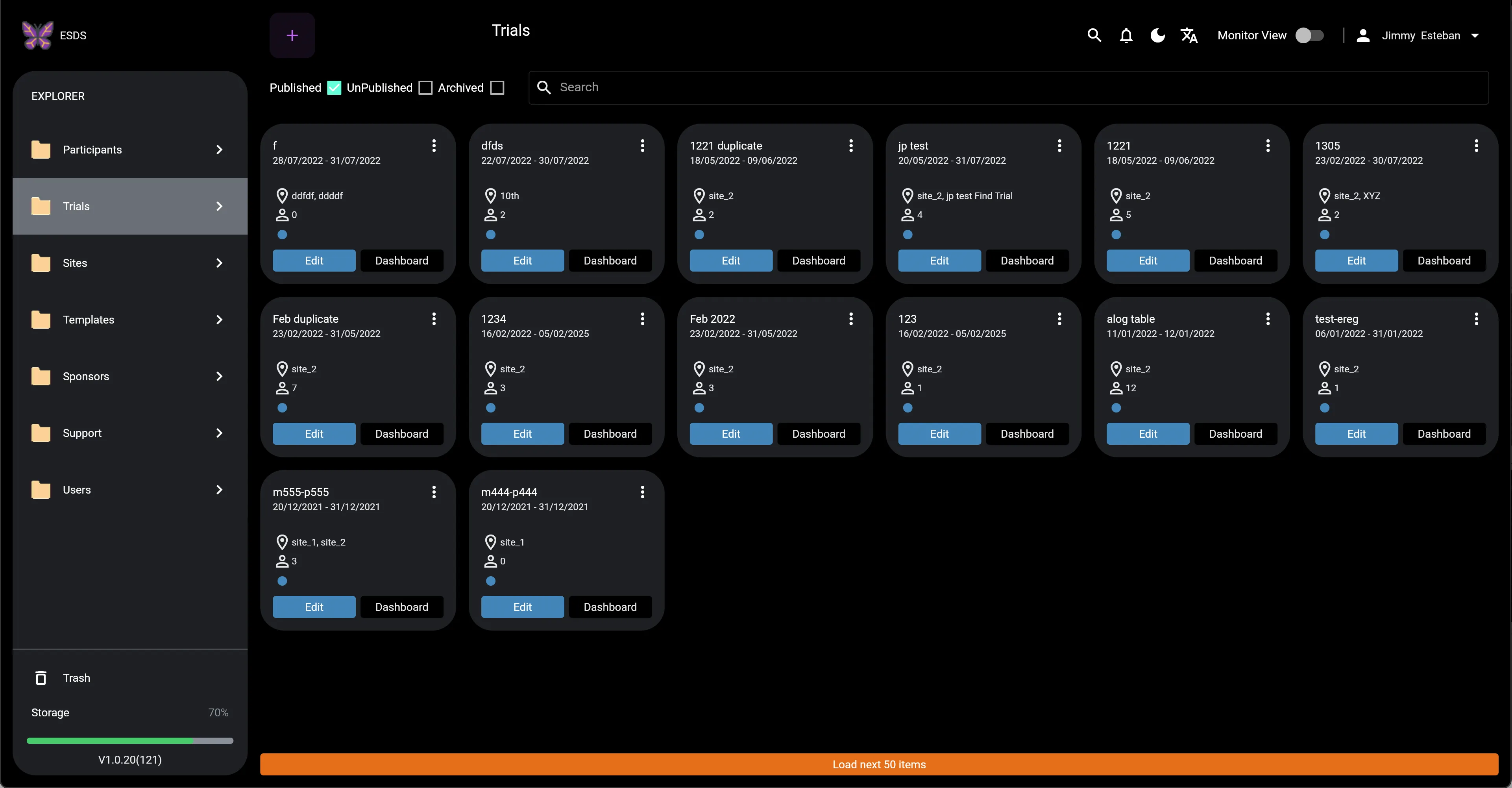Open more options for trial dfds
Viewport: 1512px width, 788px height.
(642, 146)
